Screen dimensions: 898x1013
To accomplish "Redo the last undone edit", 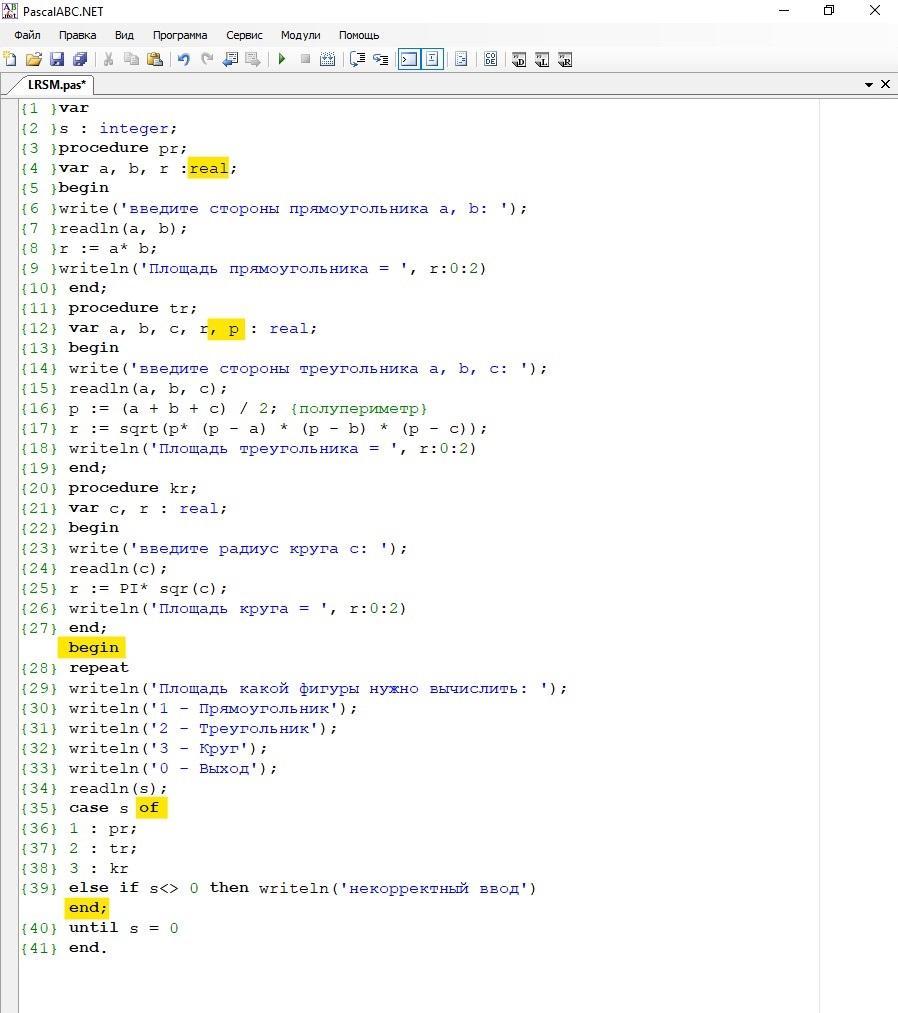I will pyautogui.click(x=207, y=59).
